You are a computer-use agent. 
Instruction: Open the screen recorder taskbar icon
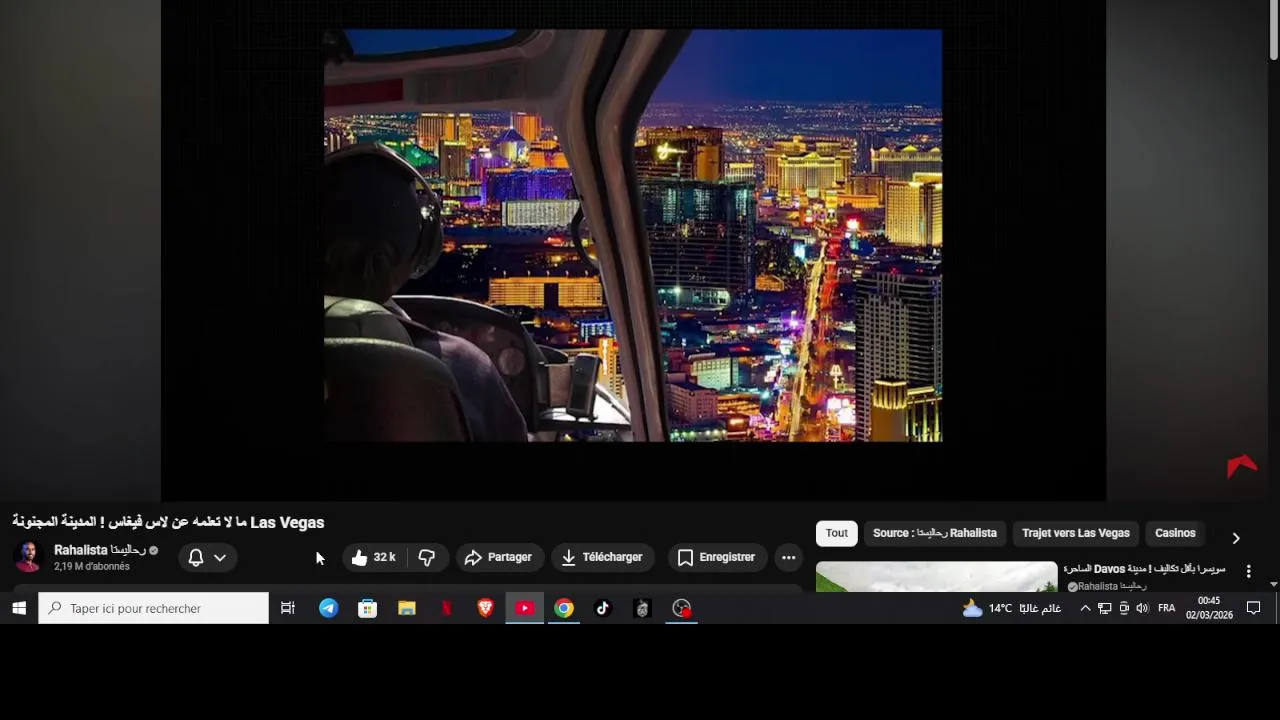click(x=682, y=608)
